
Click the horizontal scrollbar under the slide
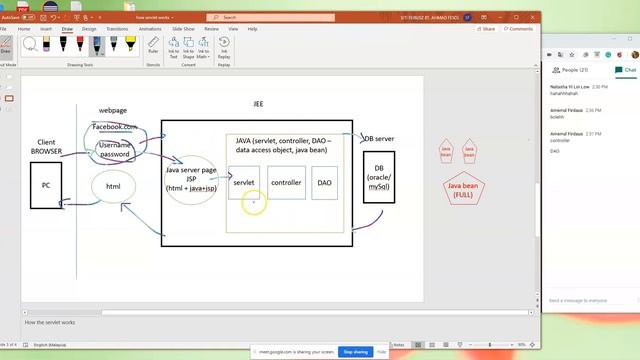click(315, 313)
